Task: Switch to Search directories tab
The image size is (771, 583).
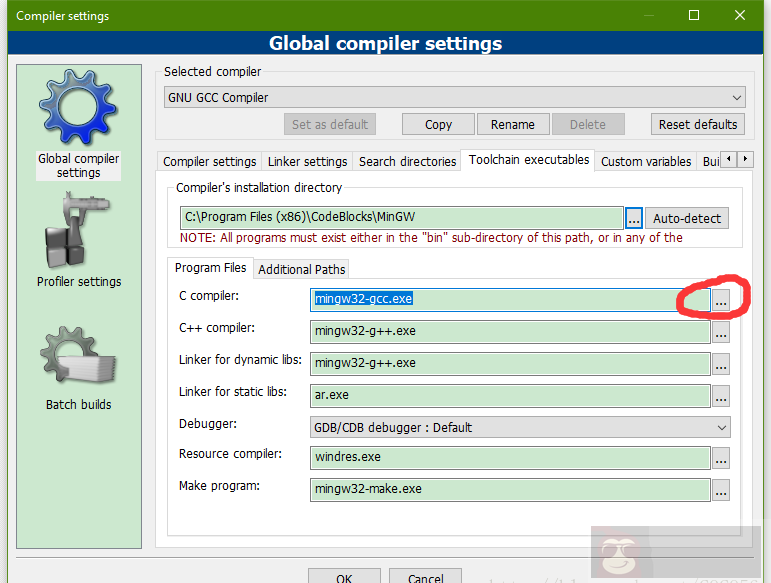Action: pos(406,161)
